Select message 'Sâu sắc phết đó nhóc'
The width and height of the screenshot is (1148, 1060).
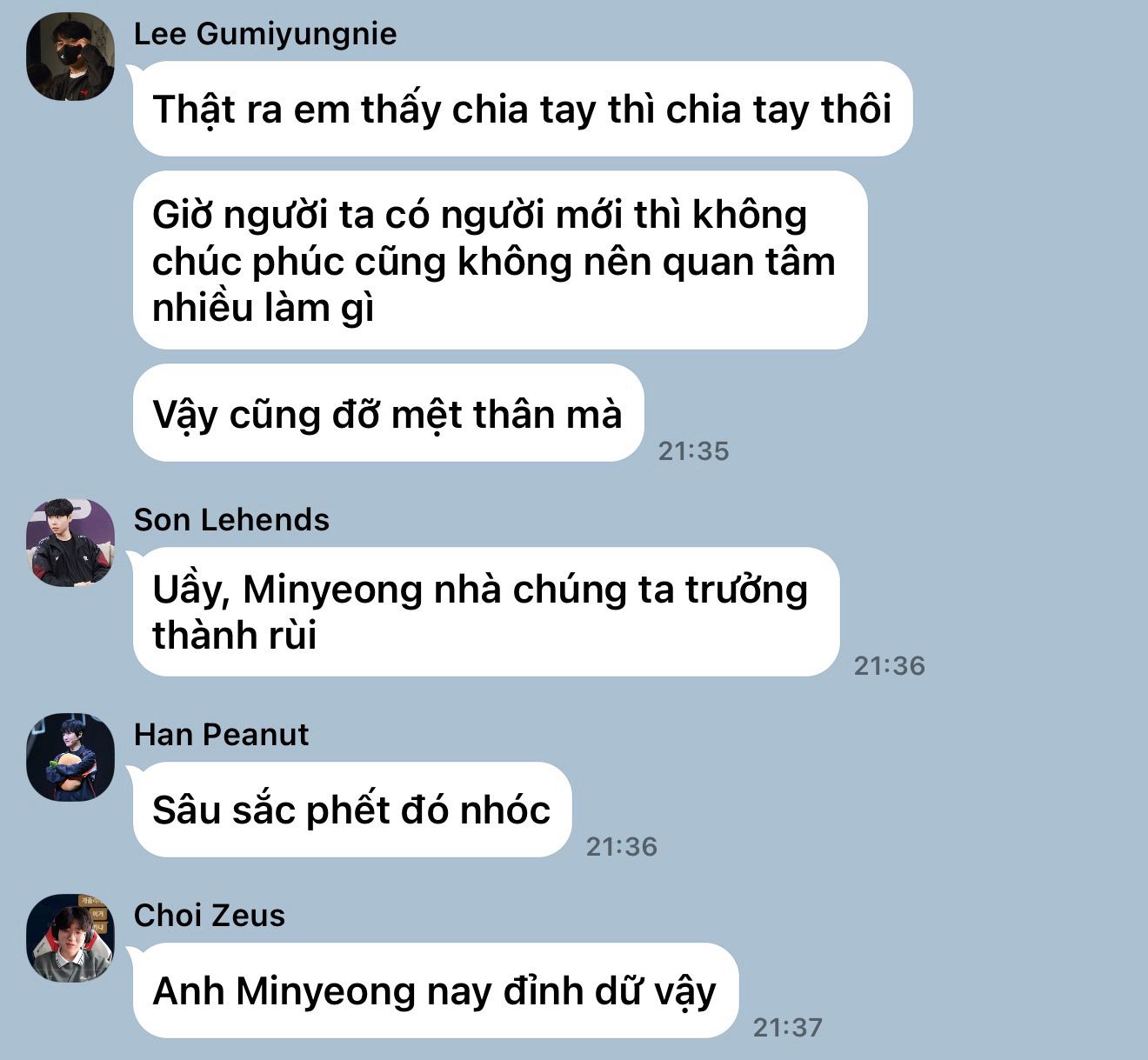352,810
